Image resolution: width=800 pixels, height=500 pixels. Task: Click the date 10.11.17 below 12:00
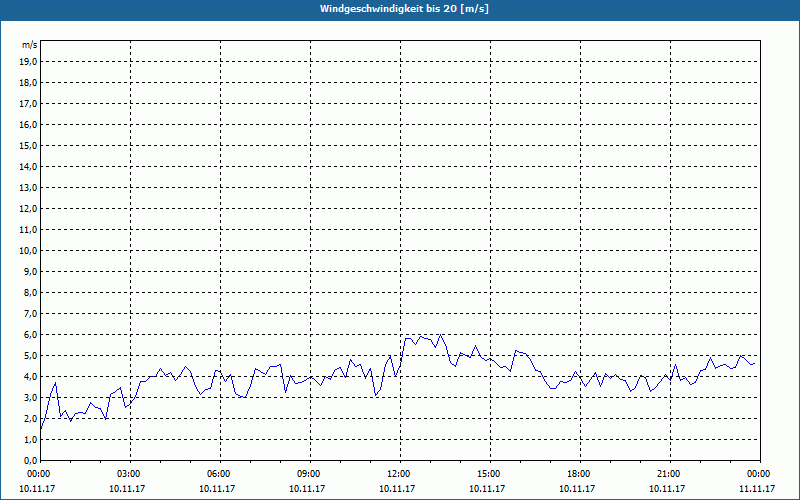click(x=397, y=488)
